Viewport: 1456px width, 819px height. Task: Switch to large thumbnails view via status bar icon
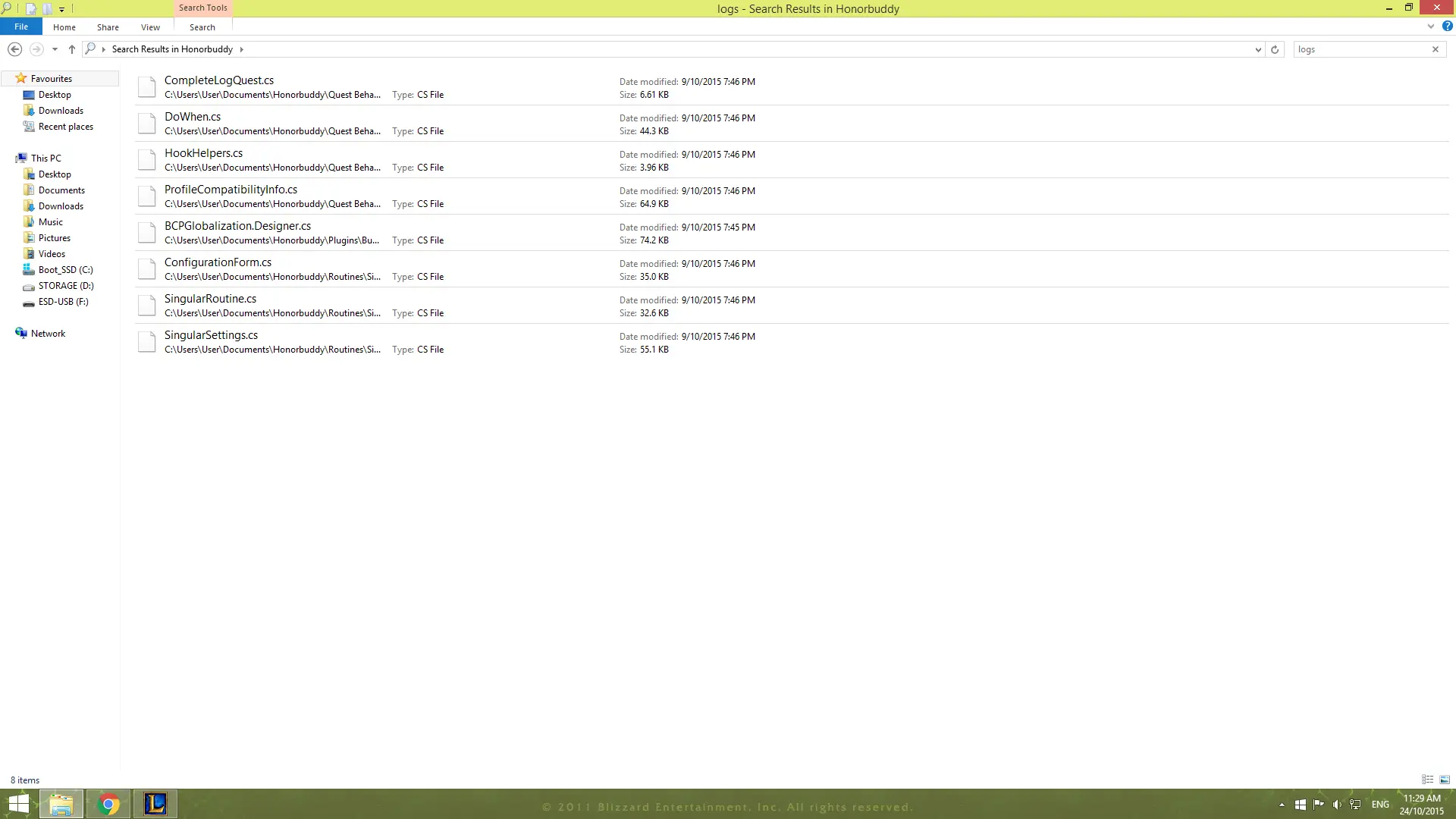(x=1445, y=780)
